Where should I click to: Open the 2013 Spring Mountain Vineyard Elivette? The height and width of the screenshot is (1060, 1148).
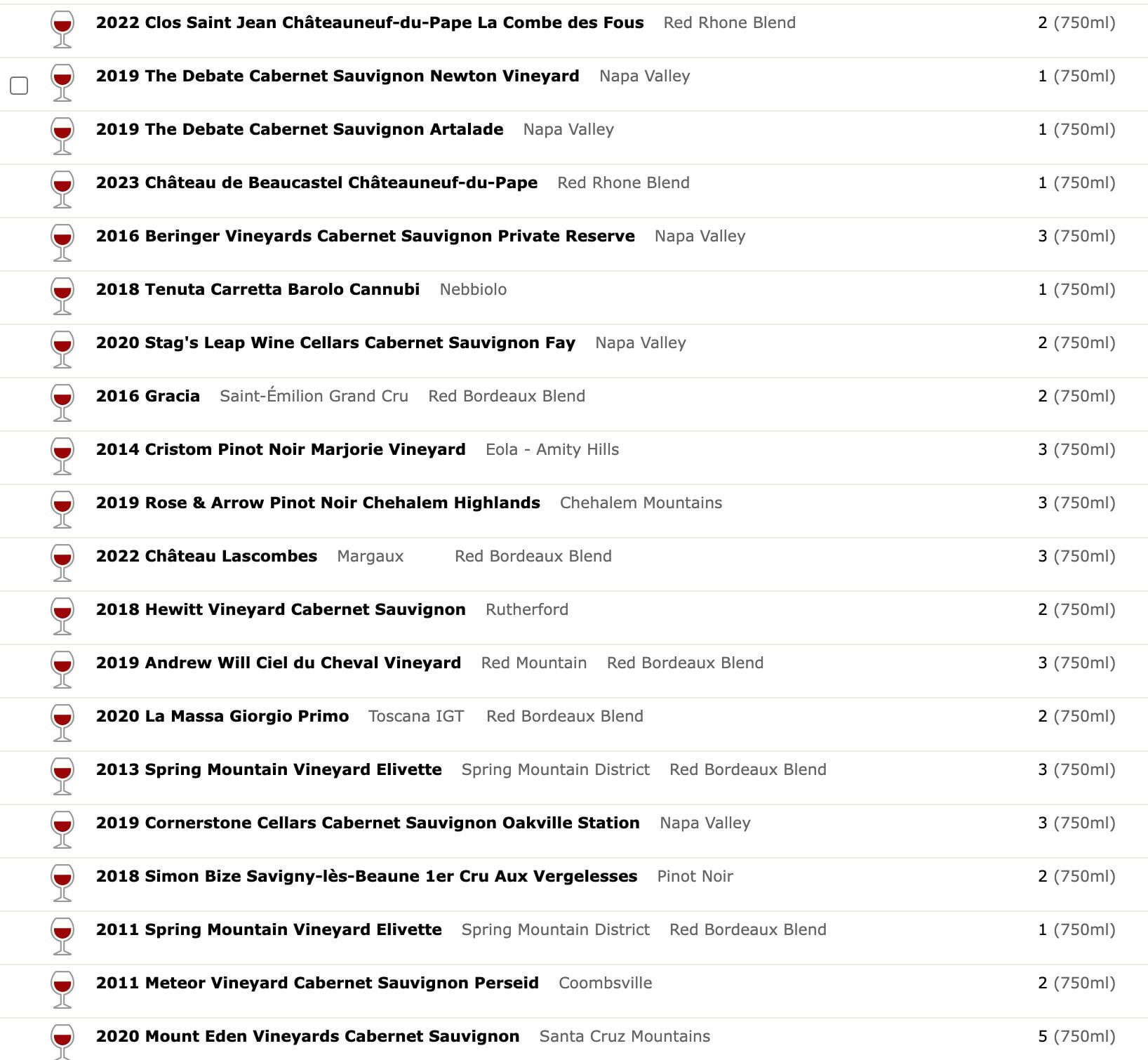269,769
